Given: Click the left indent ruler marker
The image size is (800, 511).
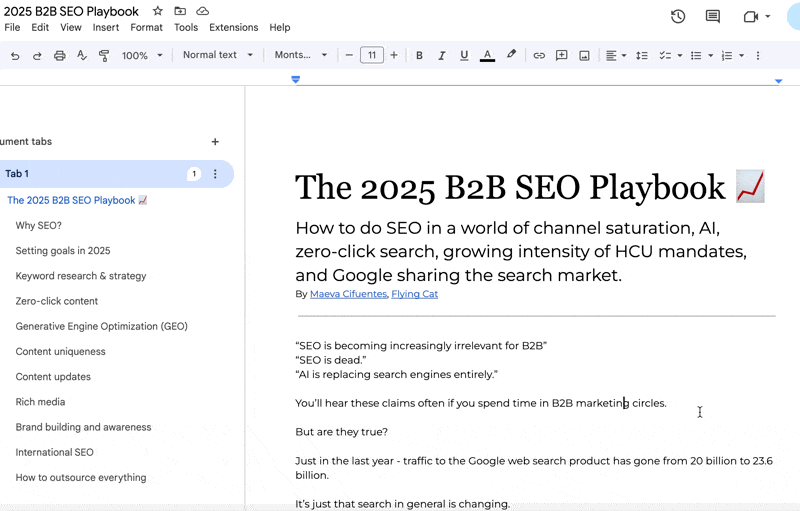Looking at the screenshot, I should tap(295, 80).
